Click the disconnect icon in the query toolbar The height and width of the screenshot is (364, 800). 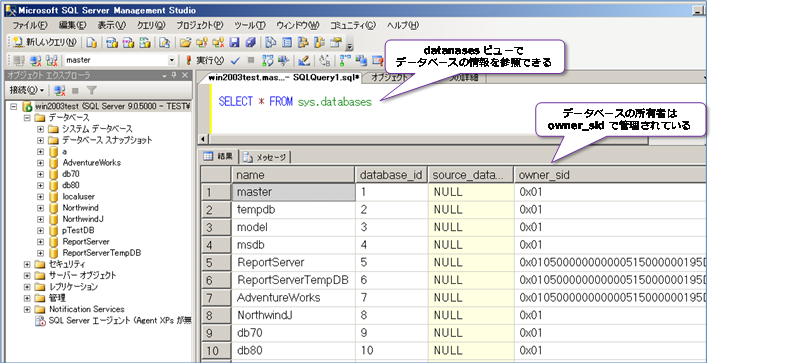35,60
